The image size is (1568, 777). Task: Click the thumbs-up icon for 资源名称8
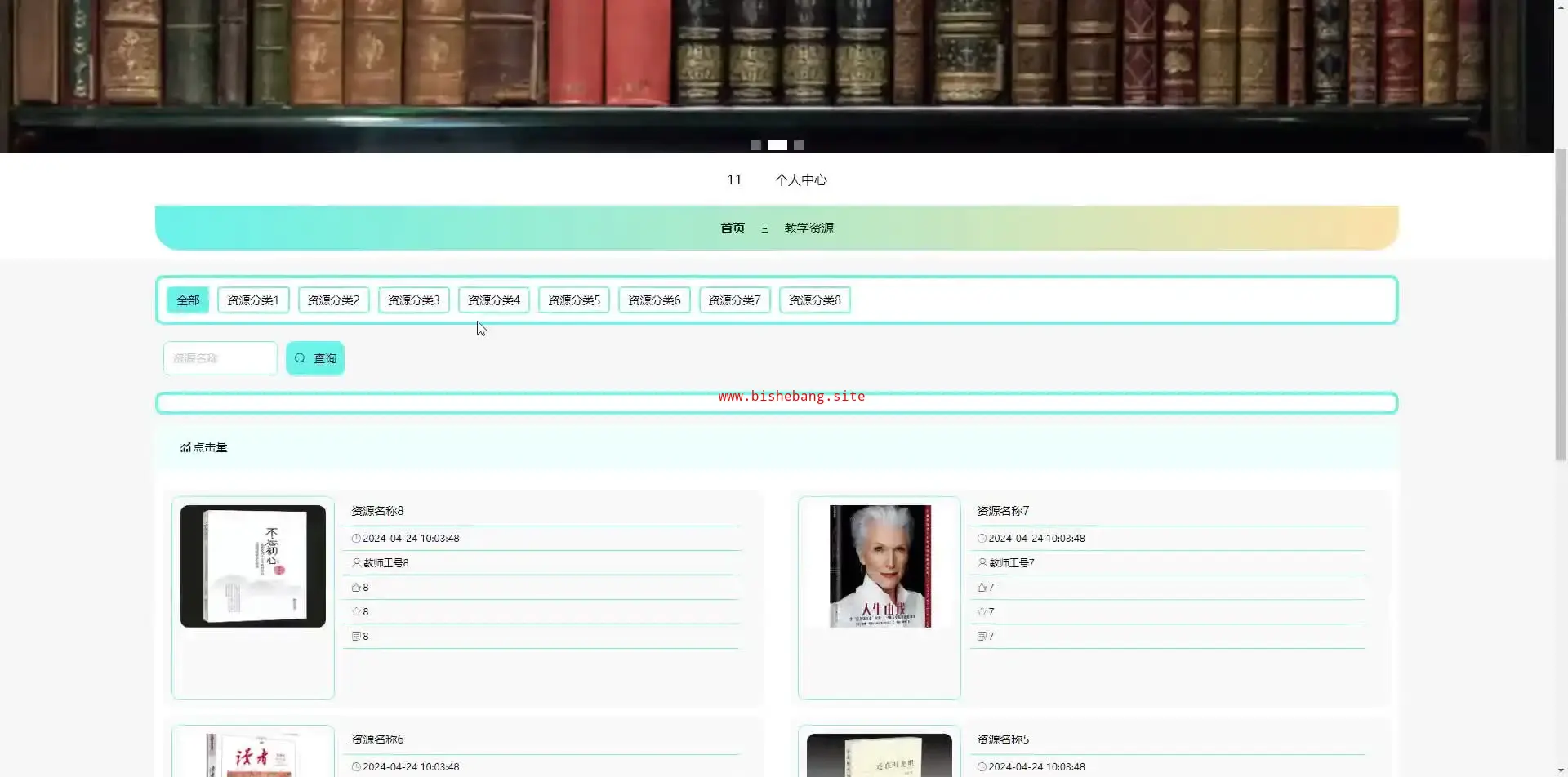[x=356, y=588]
